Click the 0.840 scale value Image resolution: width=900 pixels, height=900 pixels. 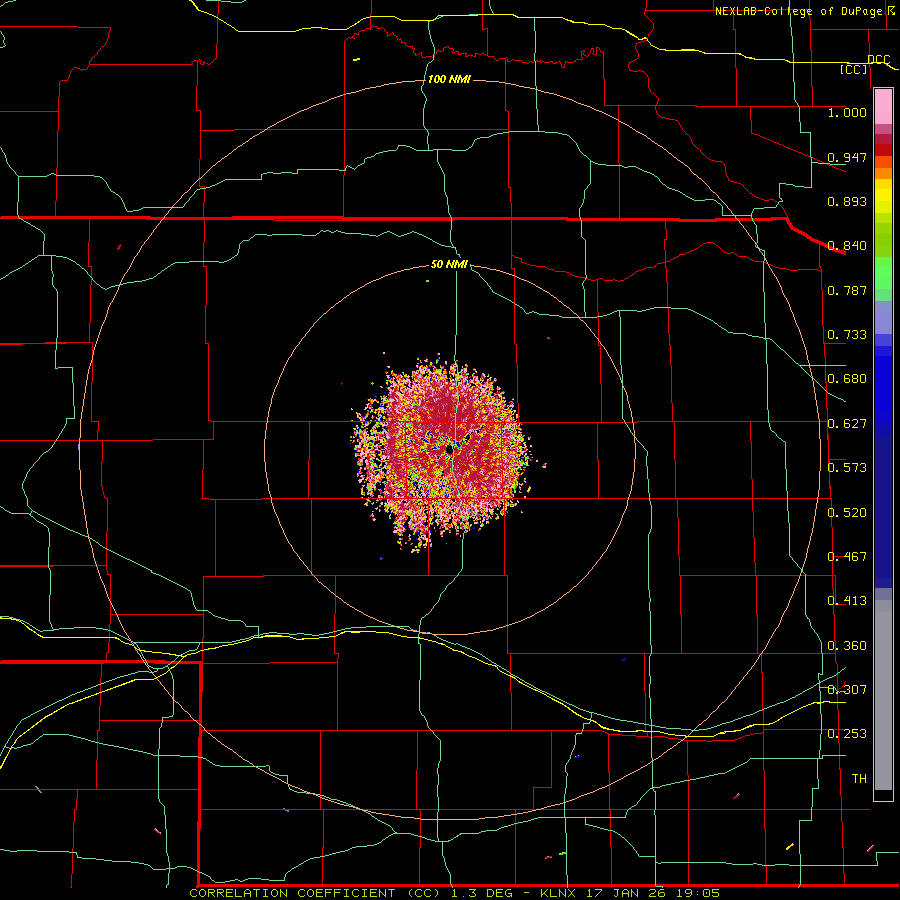(x=847, y=246)
